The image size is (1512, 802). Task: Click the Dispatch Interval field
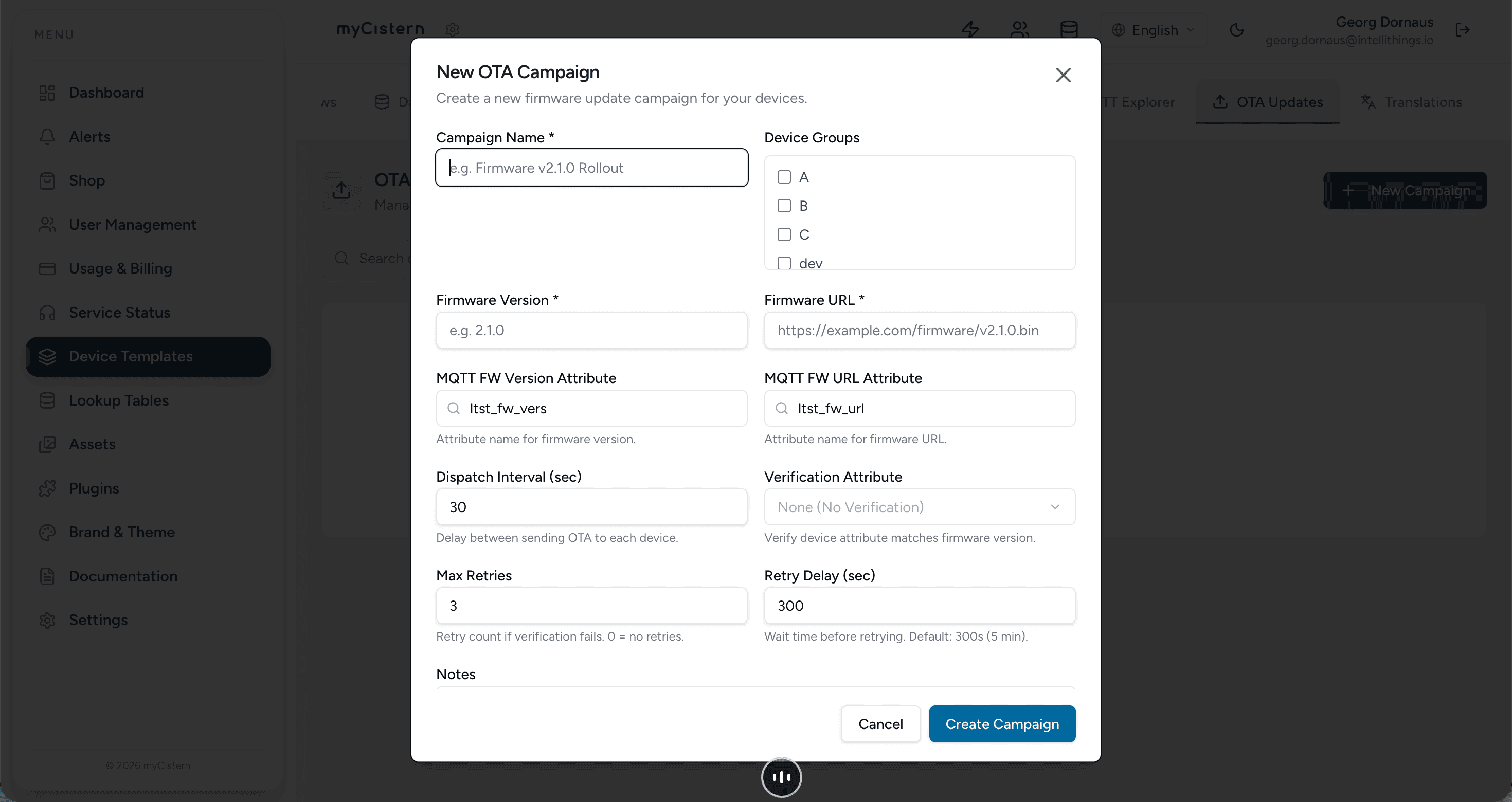[591, 507]
